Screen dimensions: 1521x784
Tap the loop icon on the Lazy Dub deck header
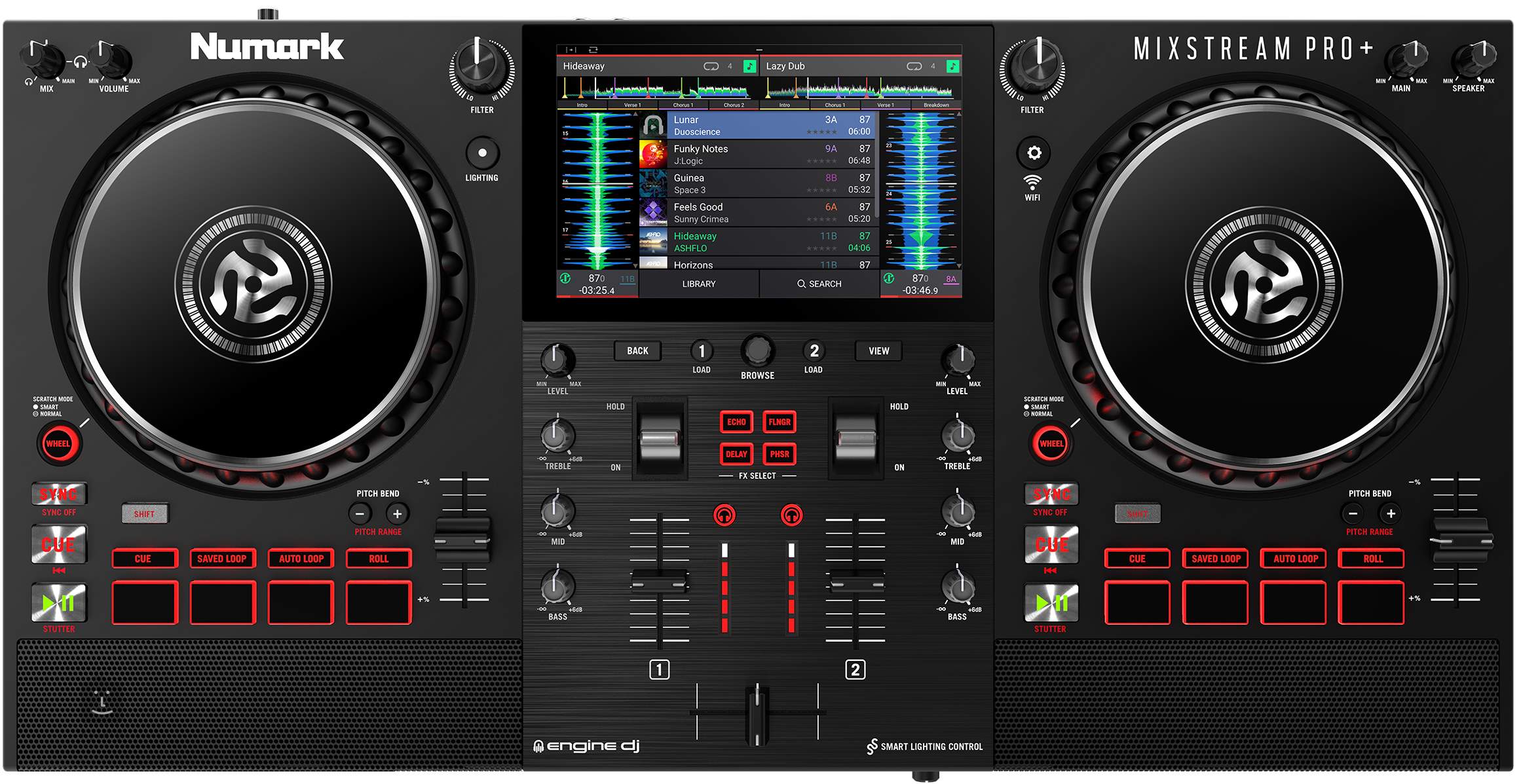[x=914, y=66]
